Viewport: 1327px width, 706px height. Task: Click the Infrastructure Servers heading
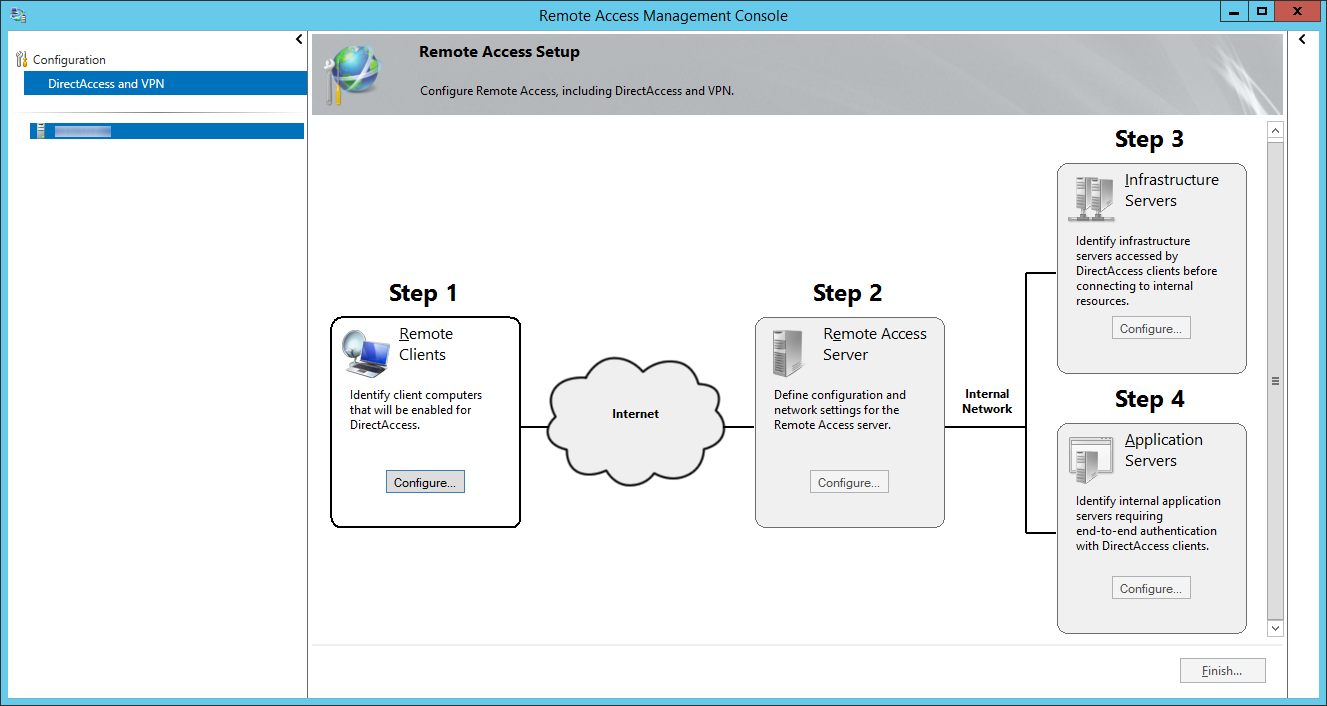point(1172,190)
